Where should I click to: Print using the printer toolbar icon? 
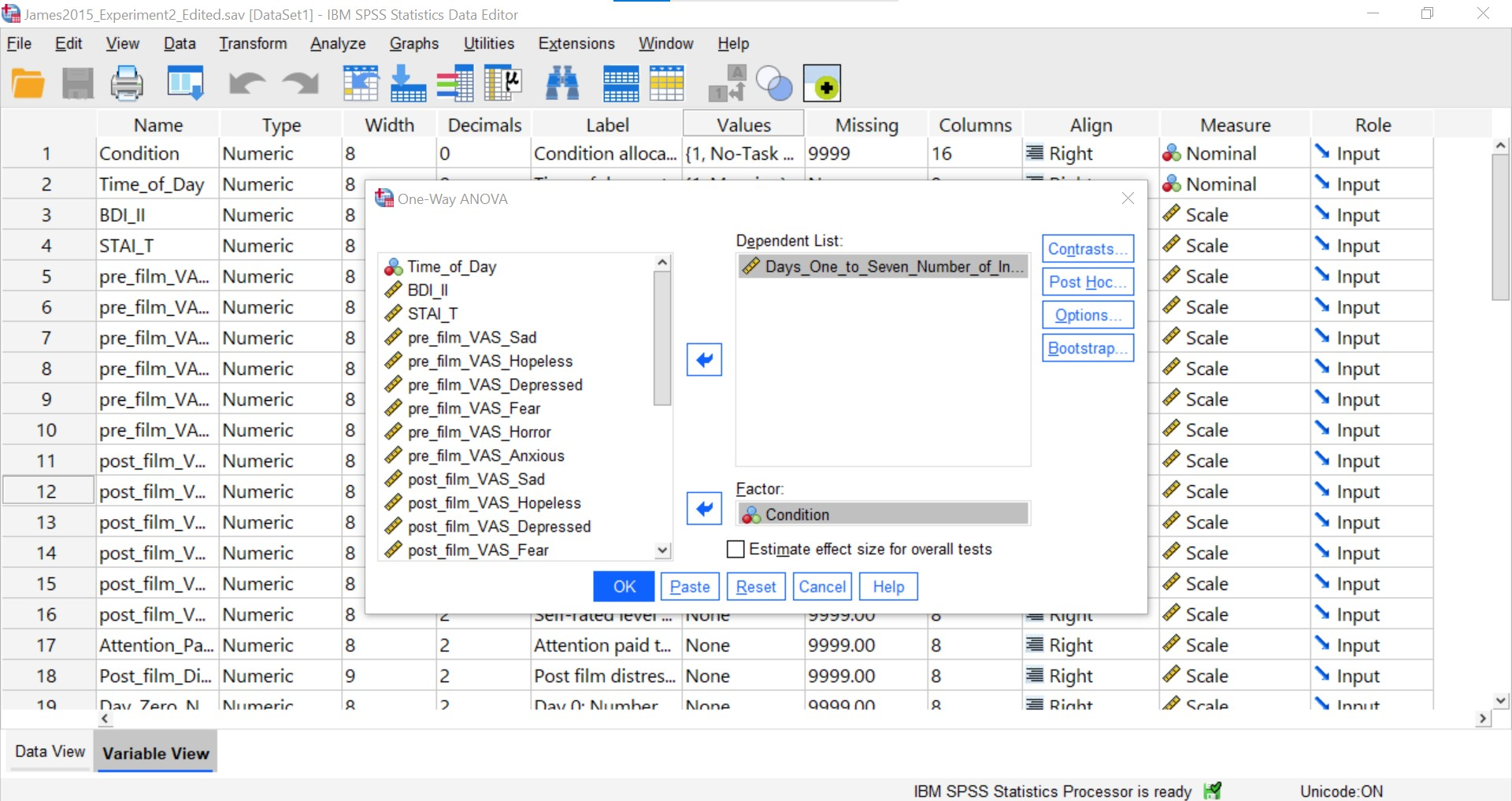[x=127, y=83]
